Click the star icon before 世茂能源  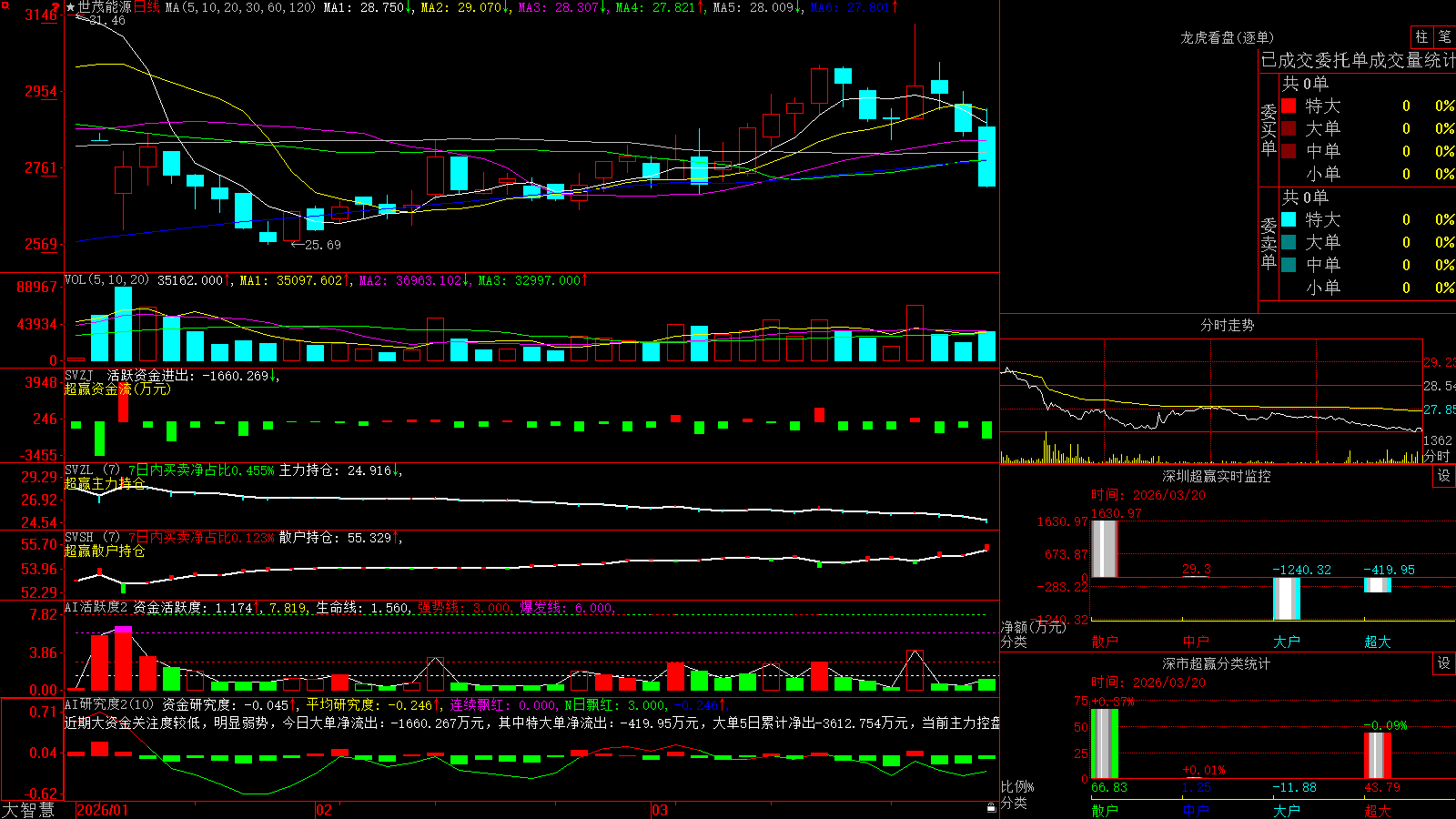[70, 7]
